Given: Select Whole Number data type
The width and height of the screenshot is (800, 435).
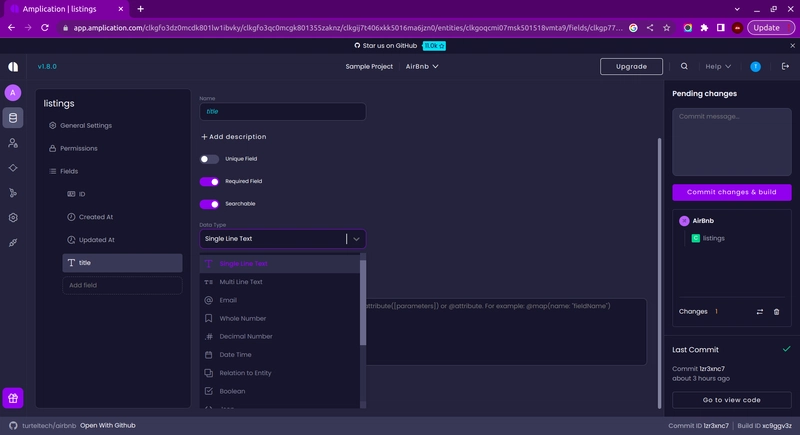Looking at the screenshot, I should click(280, 318).
